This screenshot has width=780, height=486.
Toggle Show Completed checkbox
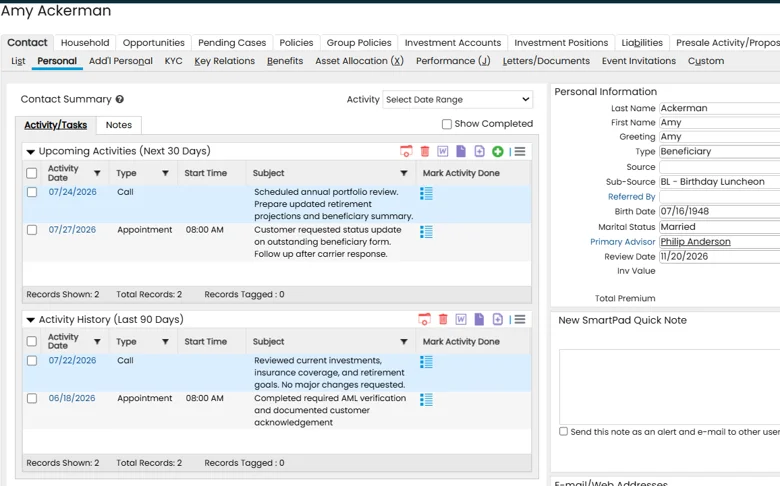pyautogui.click(x=447, y=124)
